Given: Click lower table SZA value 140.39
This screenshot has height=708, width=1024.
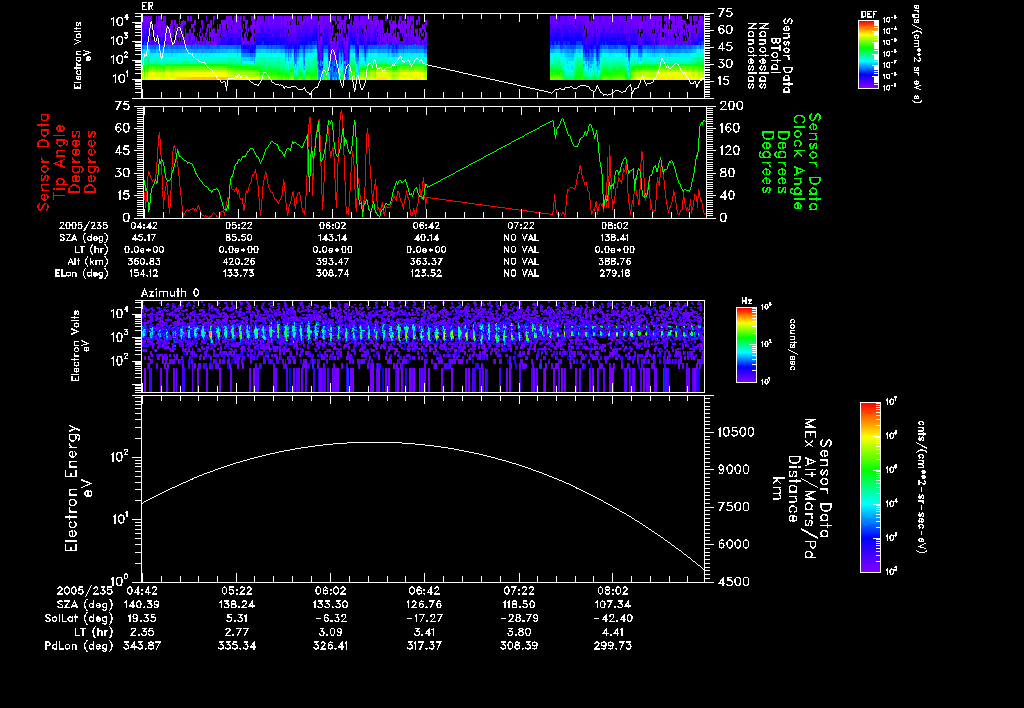Looking at the screenshot, I should (142, 604).
